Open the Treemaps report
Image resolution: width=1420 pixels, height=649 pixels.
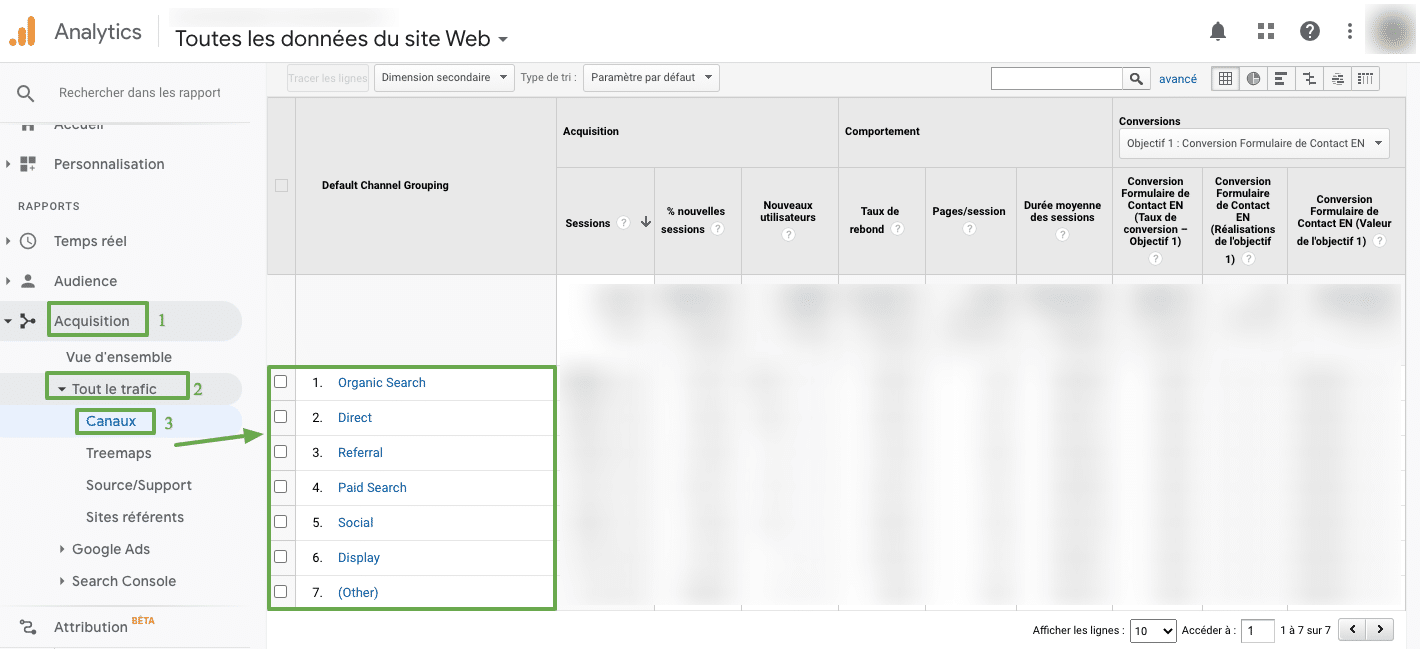118,453
